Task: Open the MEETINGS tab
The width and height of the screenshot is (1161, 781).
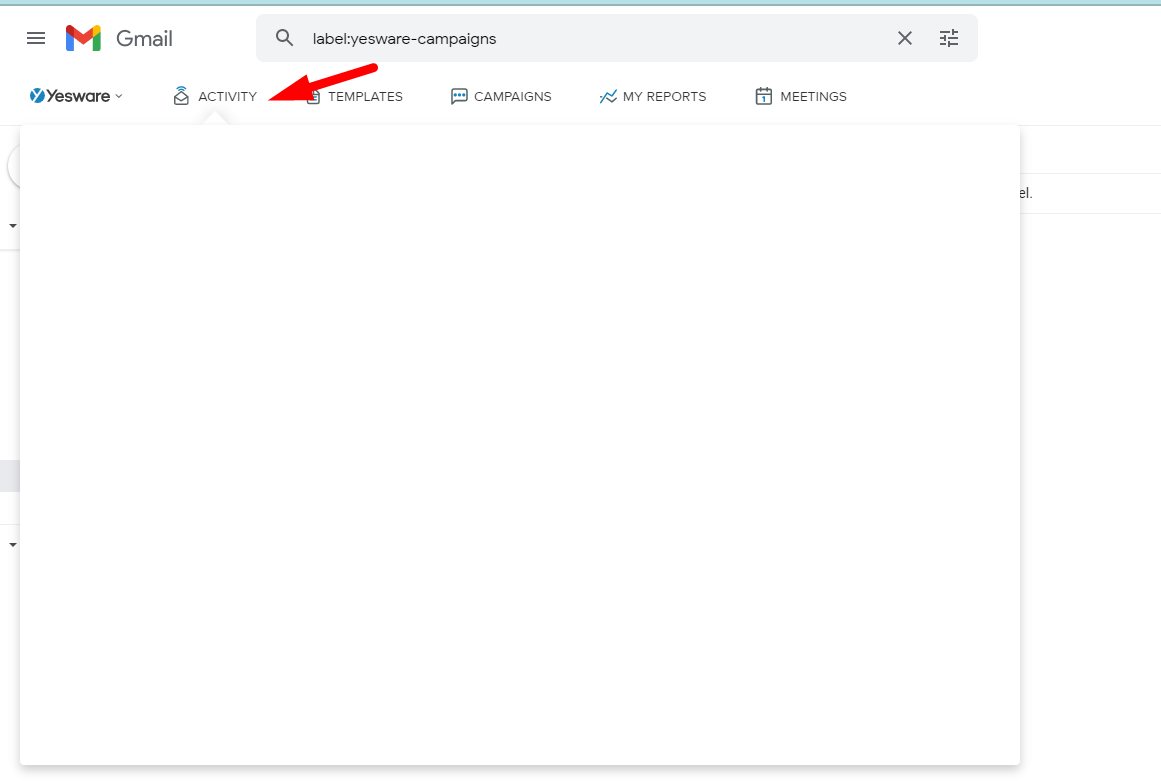Action: tap(801, 96)
